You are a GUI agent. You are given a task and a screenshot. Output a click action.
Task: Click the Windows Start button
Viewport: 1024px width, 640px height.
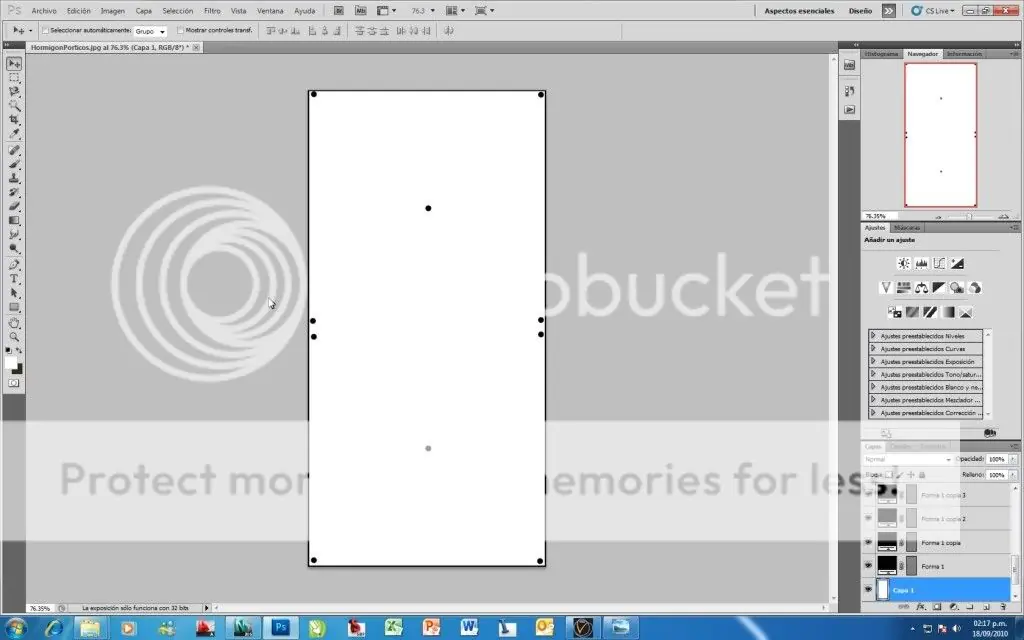pyautogui.click(x=15, y=628)
